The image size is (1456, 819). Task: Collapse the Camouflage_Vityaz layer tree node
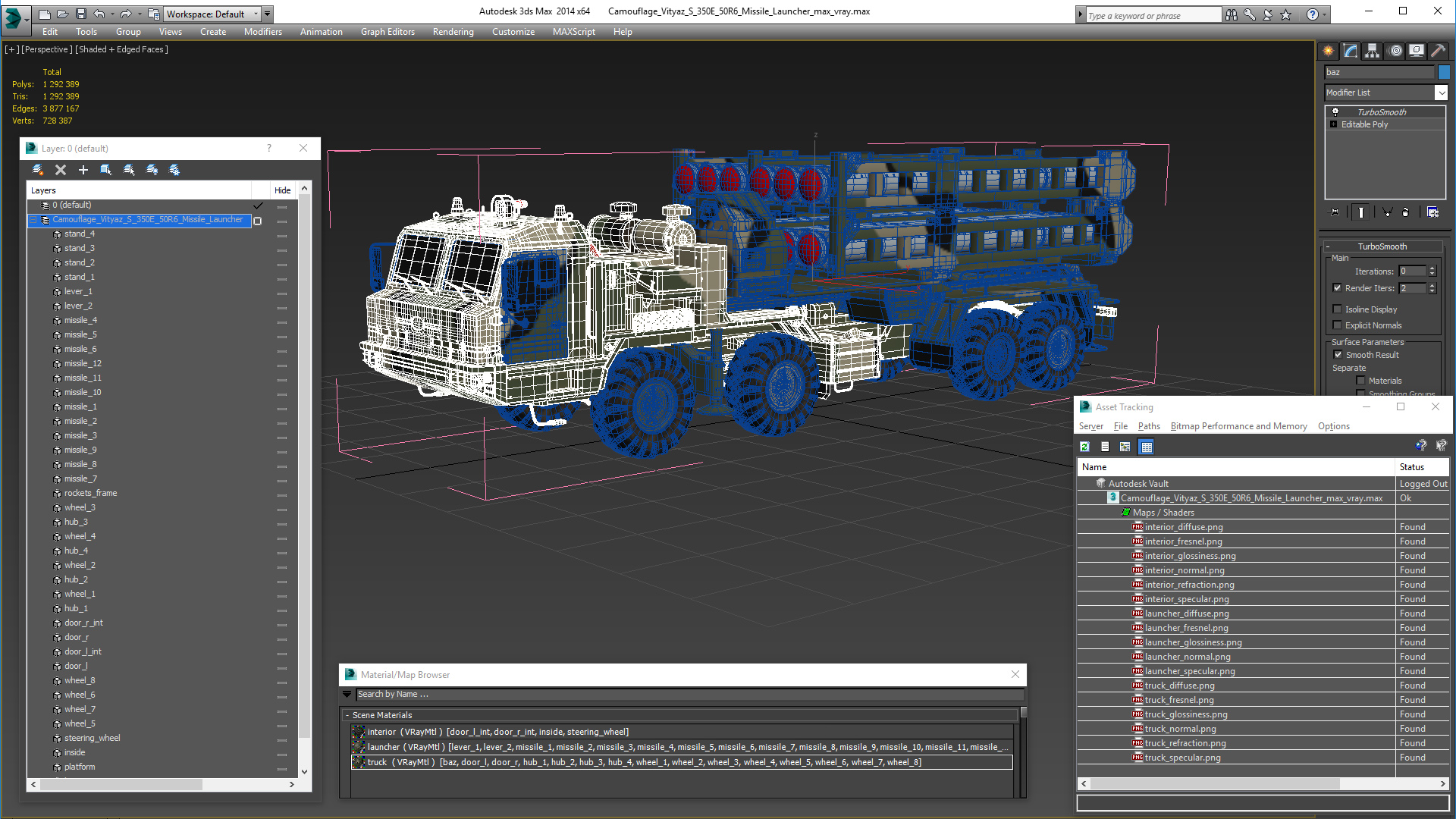33,220
